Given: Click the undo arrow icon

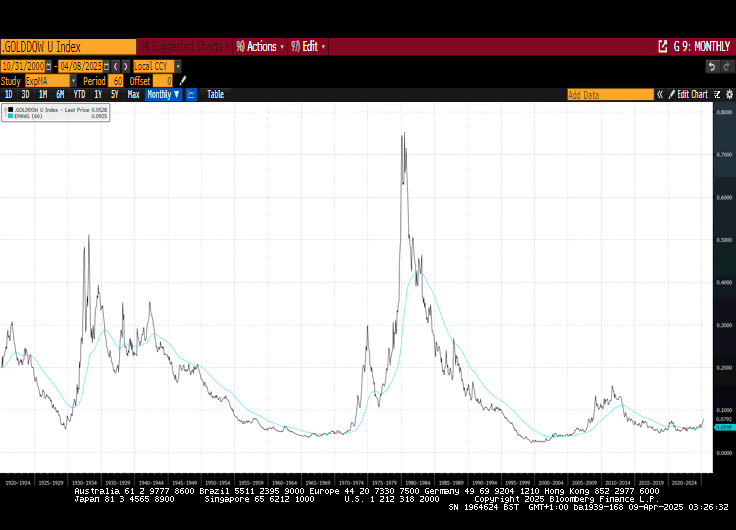Looking at the screenshot, I should [x=712, y=67].
